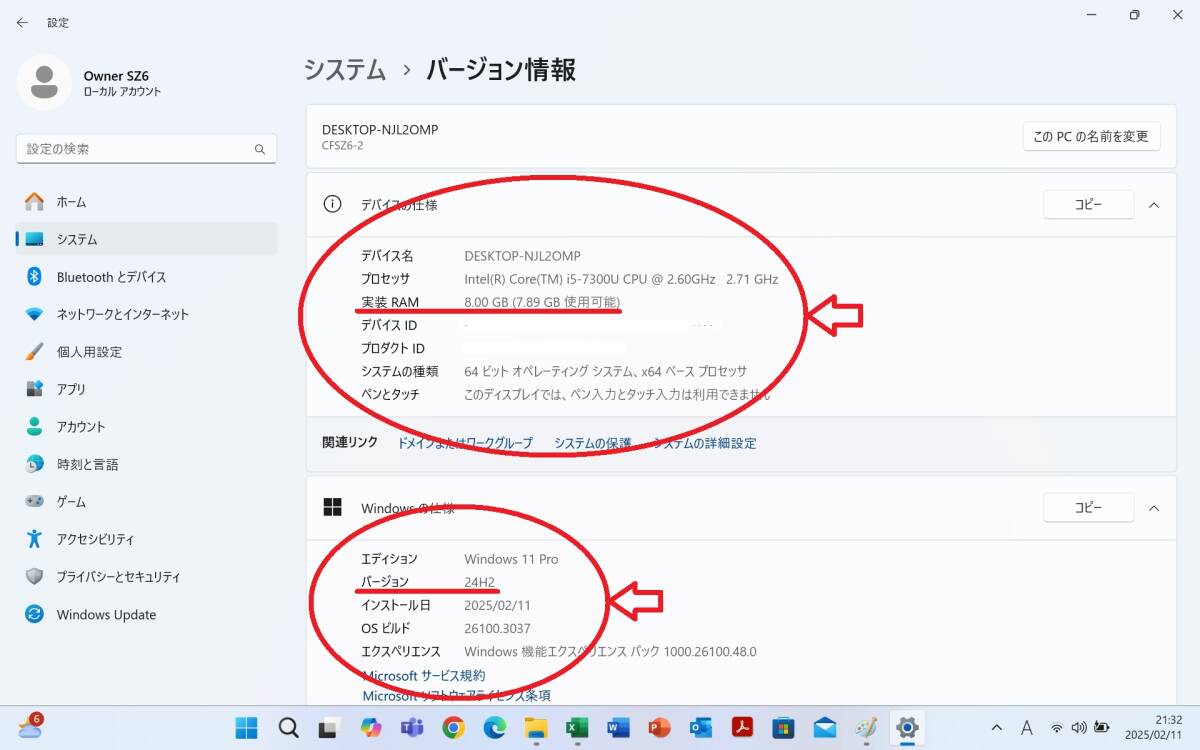Viewport: 1200px width, 750px height.
Task: Open Adobe Acrobat from taskbar
Action: pyautogui.click(x=742, y=727)
